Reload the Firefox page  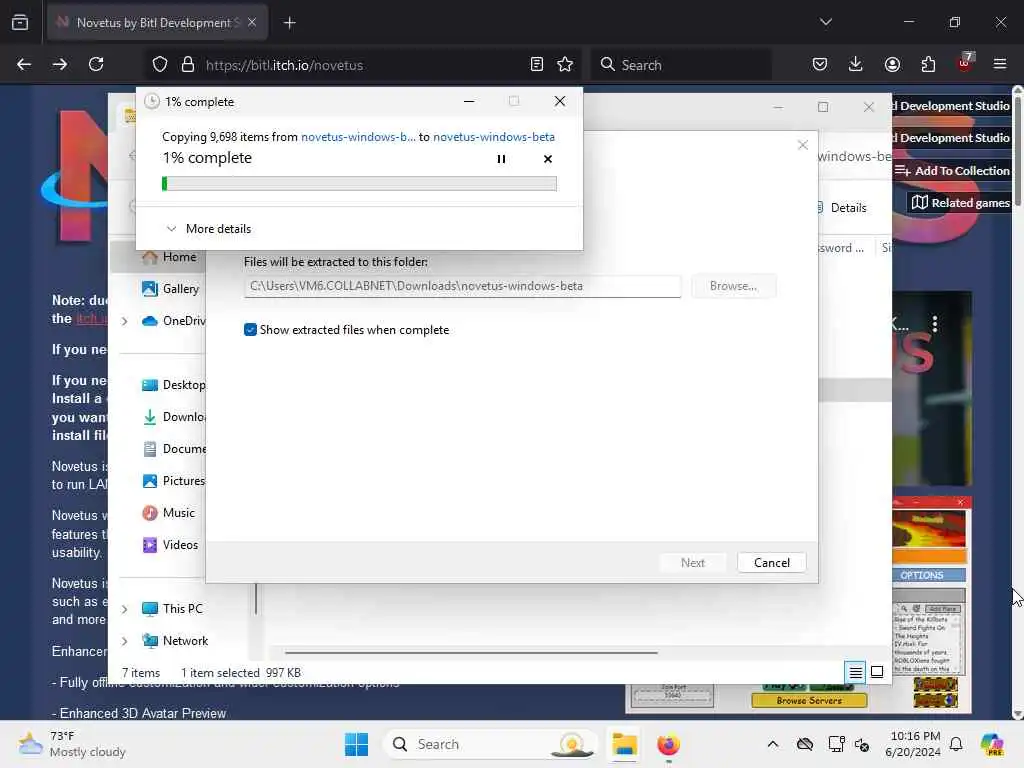click(x=96, y=64)
